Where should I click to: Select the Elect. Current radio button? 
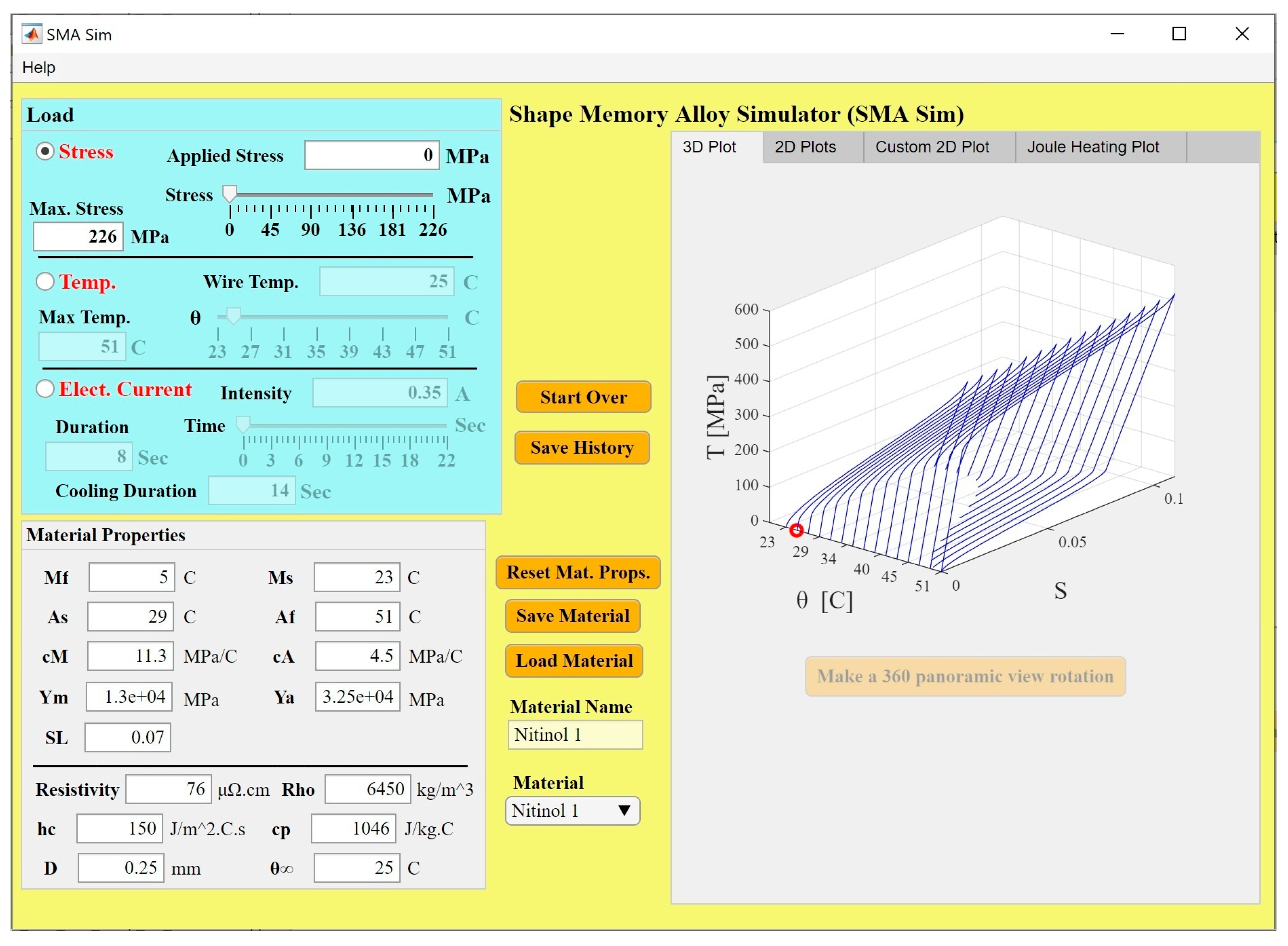tap(45, 389)
